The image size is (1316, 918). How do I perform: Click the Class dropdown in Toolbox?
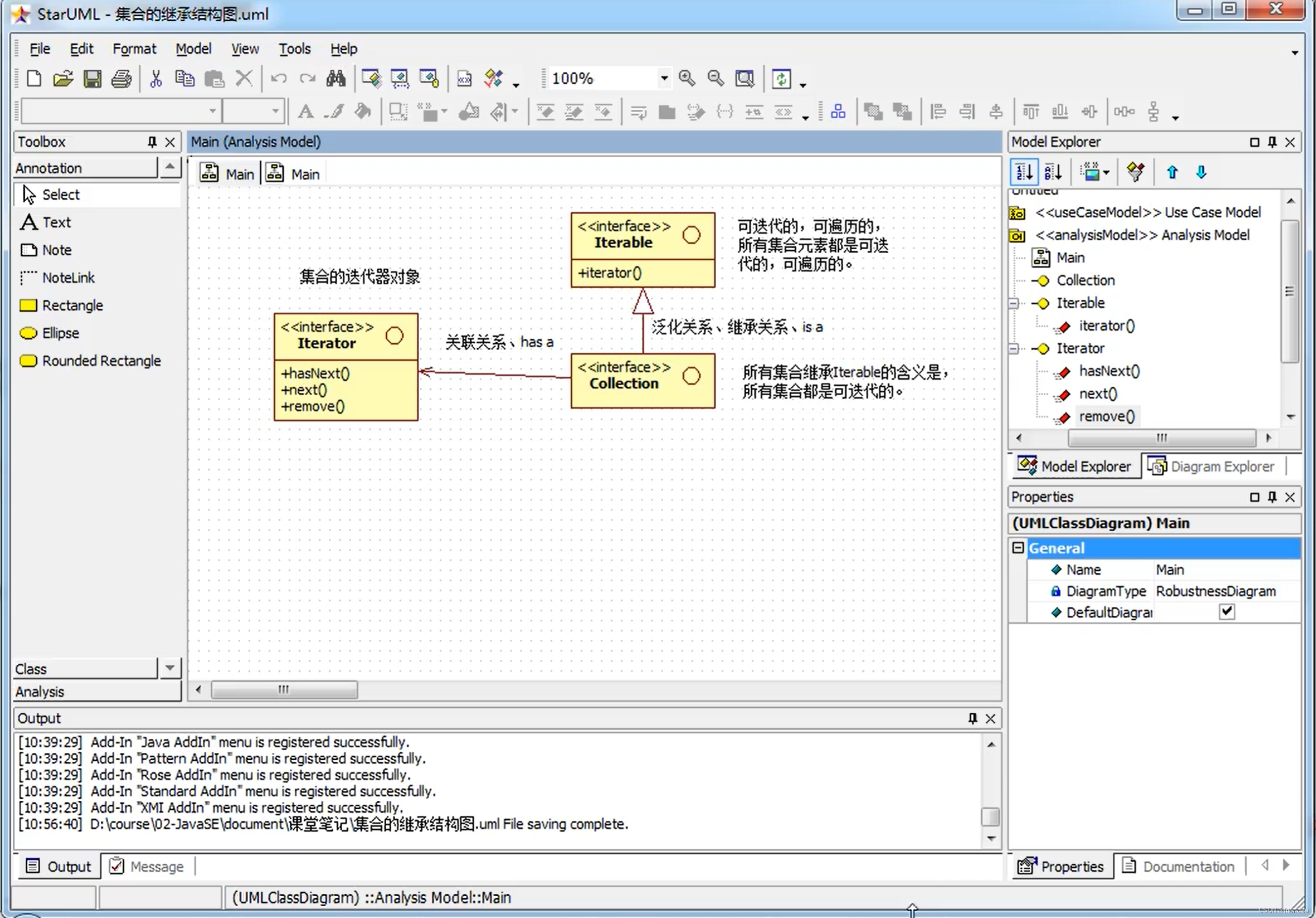168,668
